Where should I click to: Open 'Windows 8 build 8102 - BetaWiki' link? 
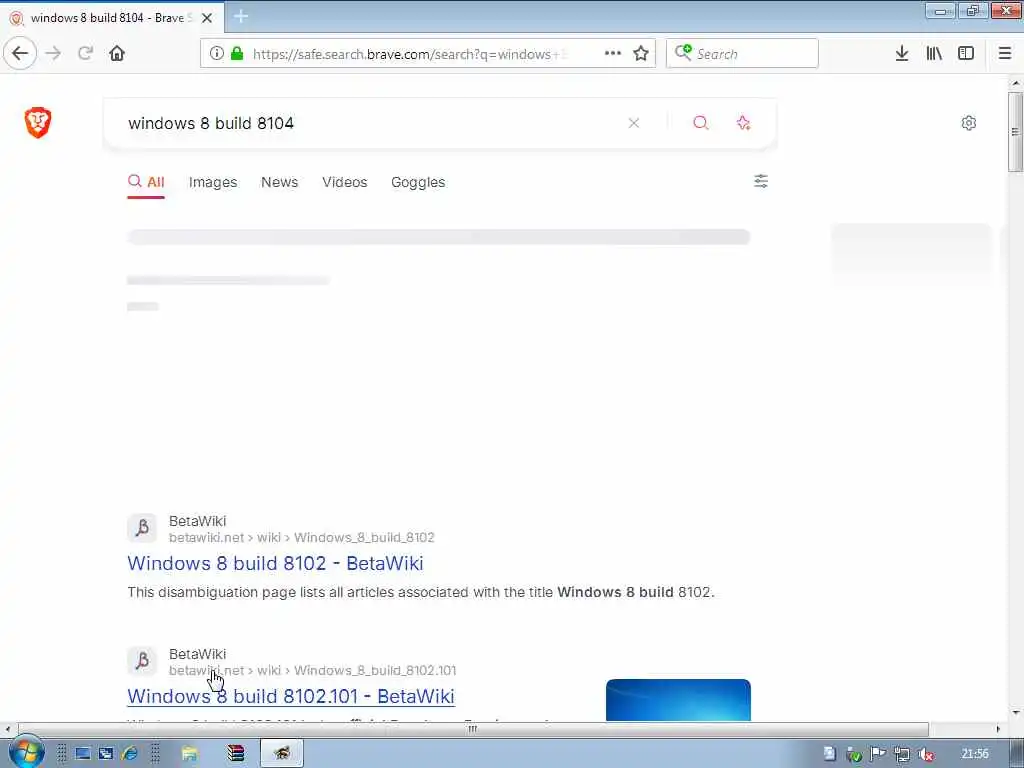tap(276, 564)
